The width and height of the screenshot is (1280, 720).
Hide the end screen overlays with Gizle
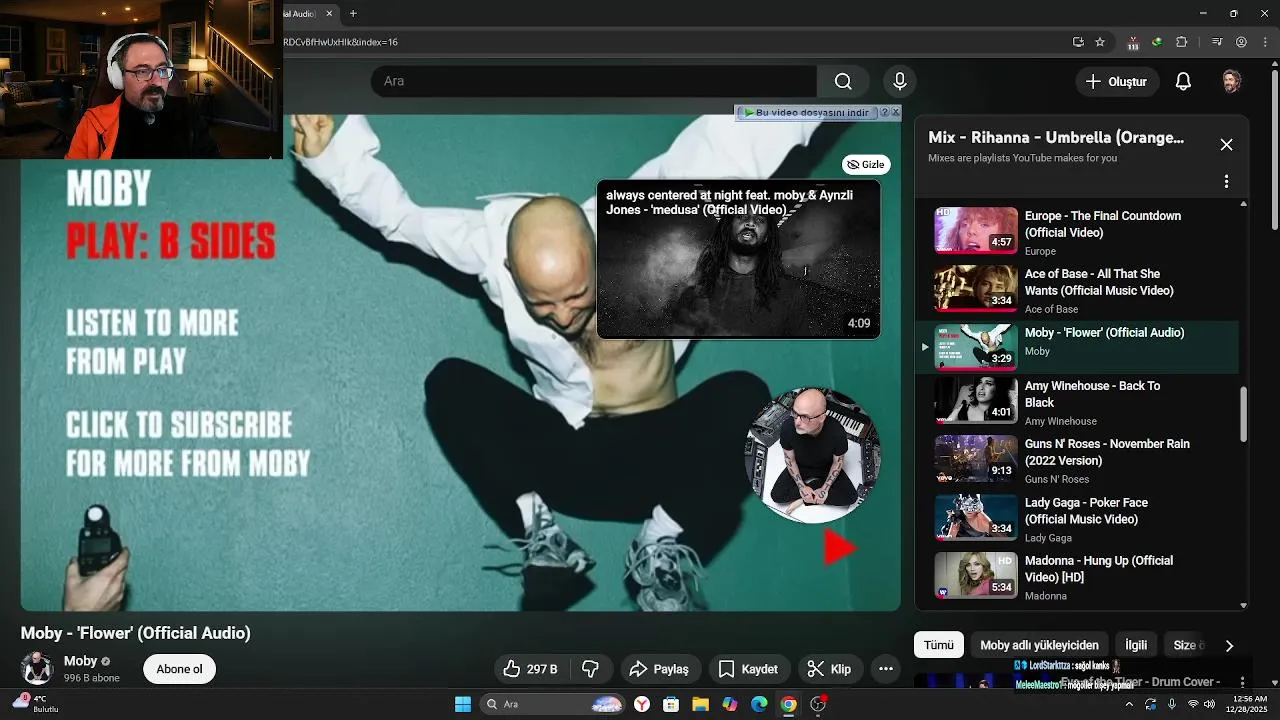[x=866, y=164]
